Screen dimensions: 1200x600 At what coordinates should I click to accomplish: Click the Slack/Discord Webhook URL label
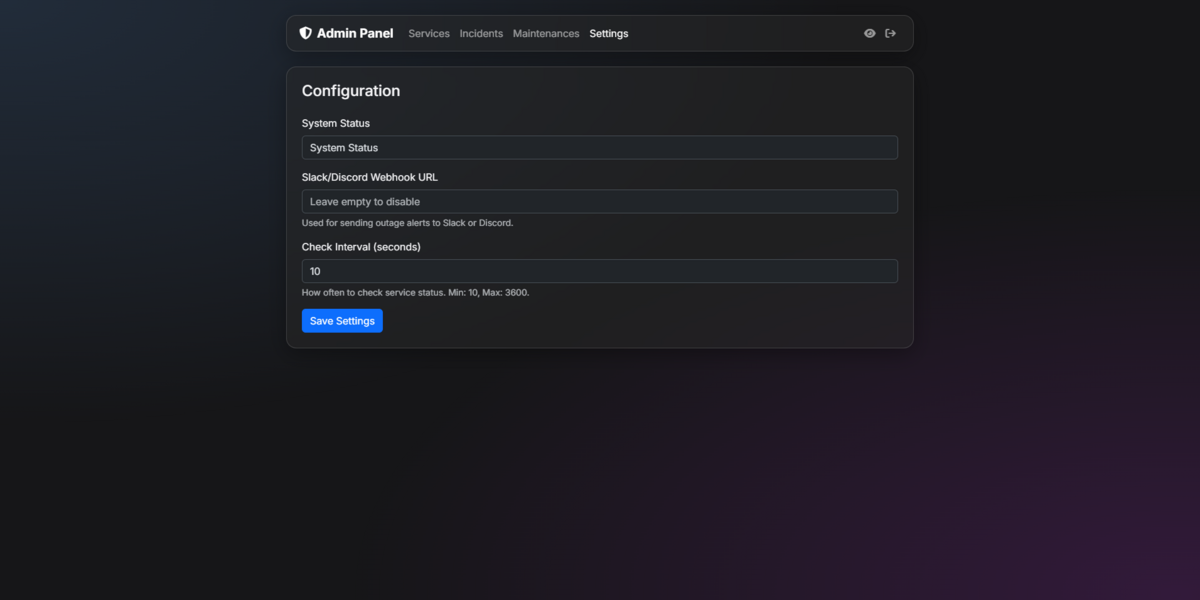coord(370,177)
